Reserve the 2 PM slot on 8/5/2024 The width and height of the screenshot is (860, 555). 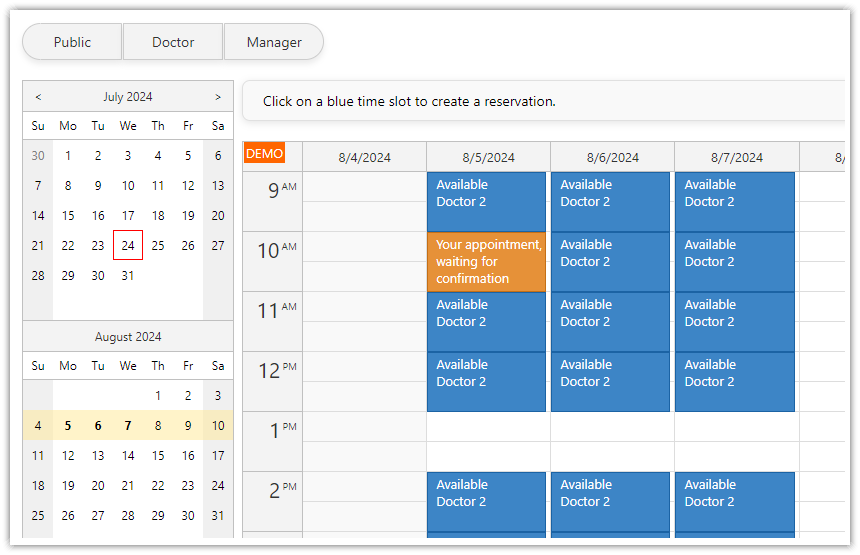(486, 502)
